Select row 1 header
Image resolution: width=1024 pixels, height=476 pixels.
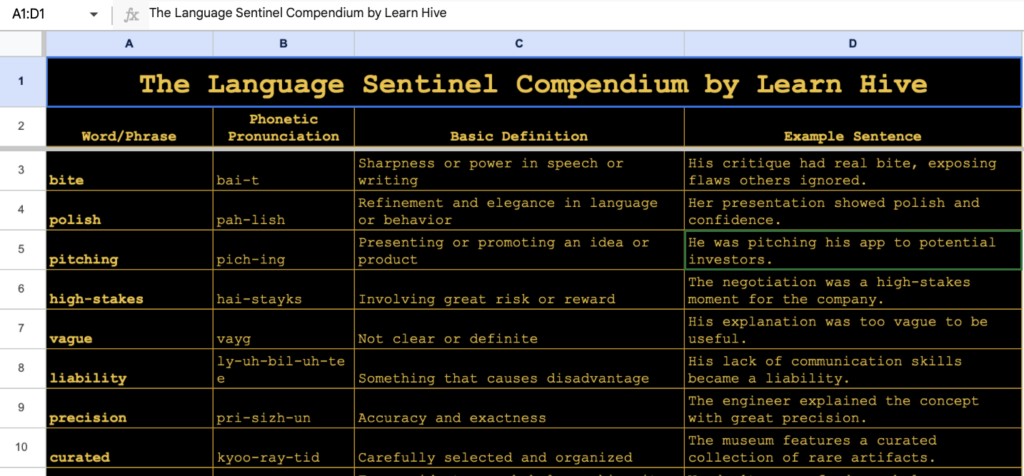22,82
